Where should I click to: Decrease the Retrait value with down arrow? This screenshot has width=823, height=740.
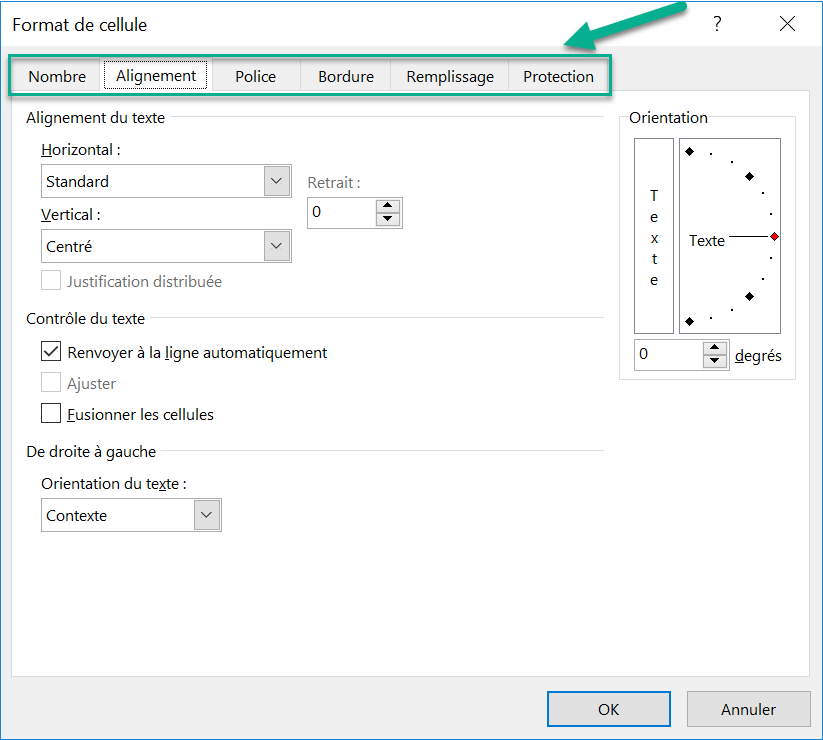388,219
